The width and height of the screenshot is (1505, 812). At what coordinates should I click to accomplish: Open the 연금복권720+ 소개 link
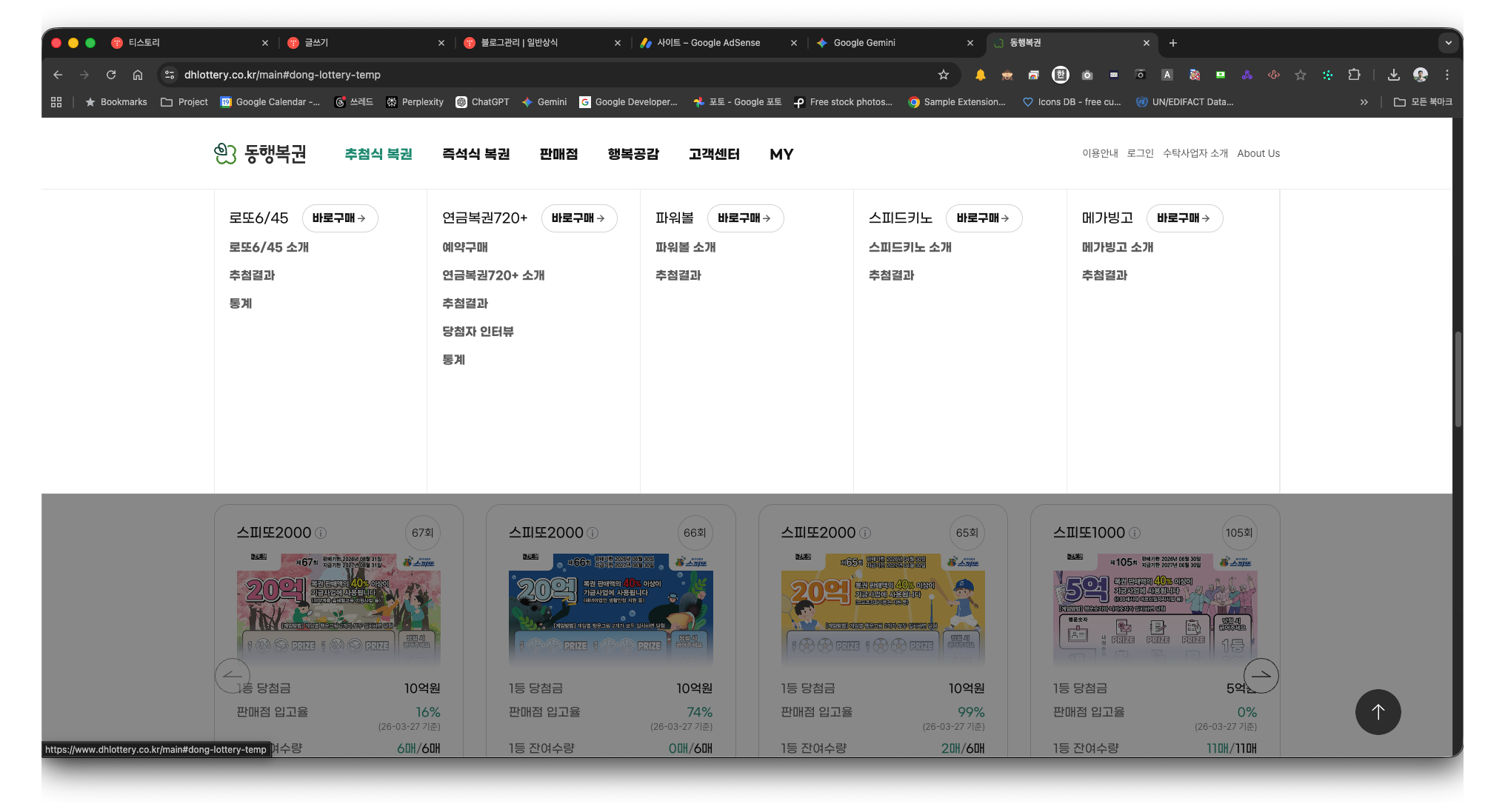click(x=493, y=275)
